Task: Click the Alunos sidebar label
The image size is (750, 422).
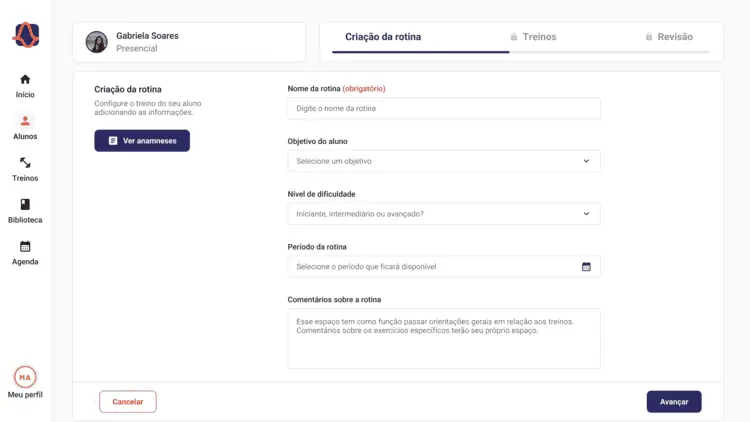Action: pyautogui.click(x=25, y=136)
